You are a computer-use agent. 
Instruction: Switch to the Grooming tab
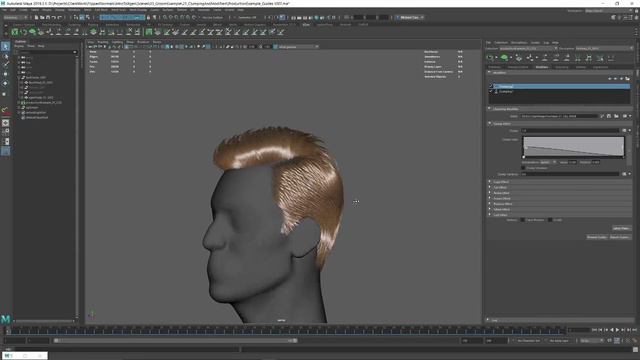[x=562, y=67]
